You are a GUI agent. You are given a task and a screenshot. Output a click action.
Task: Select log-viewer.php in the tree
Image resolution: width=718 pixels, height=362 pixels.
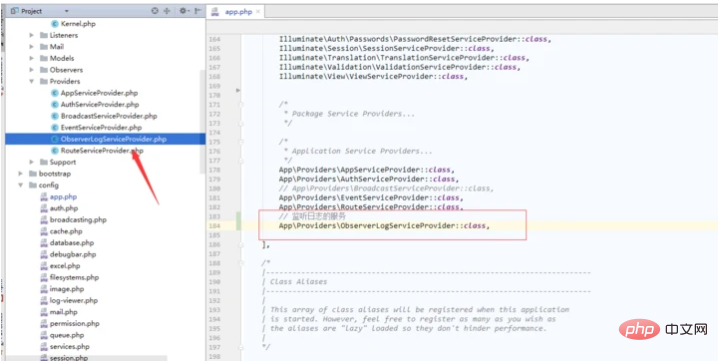coord(74,300)
